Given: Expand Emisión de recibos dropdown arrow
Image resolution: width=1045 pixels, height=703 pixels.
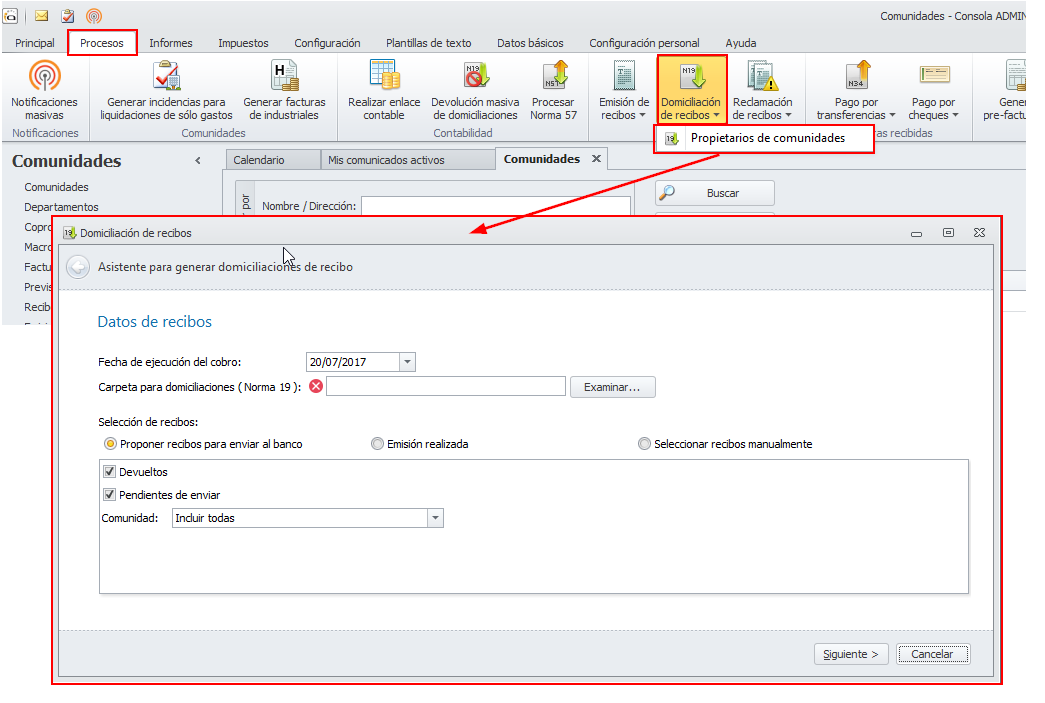Looking at the screenshot, I should click(642, 115).
